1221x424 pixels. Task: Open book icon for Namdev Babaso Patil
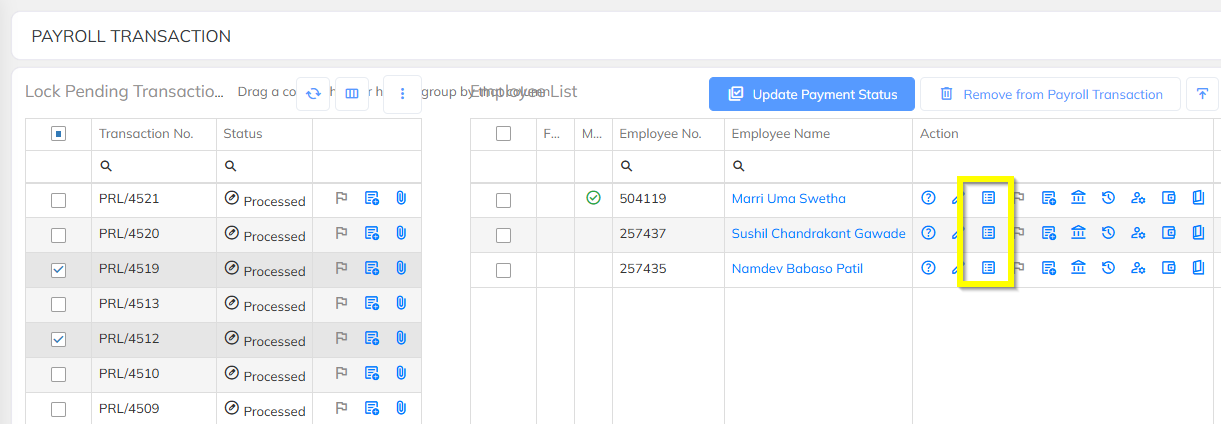1198,268
